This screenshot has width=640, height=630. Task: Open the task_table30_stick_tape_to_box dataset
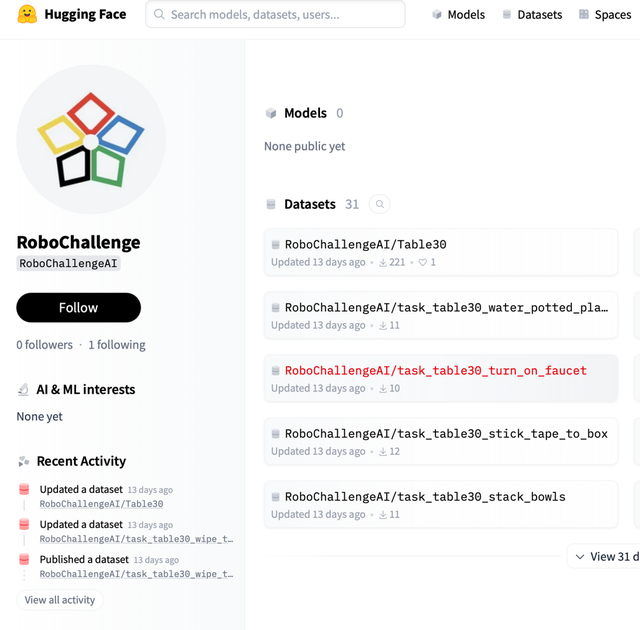coord(446,434)
